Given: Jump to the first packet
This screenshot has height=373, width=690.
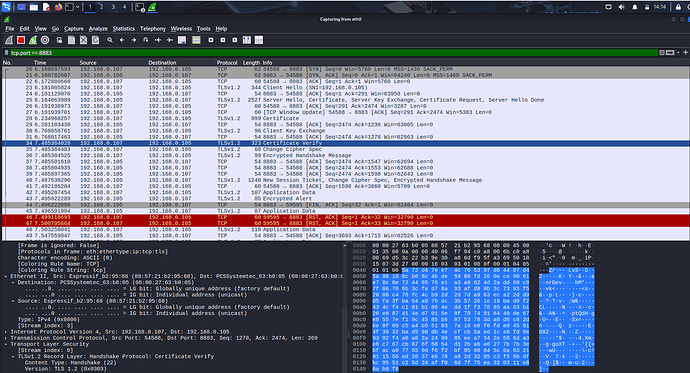Looking at the screenshot, I should click(158, 40).
